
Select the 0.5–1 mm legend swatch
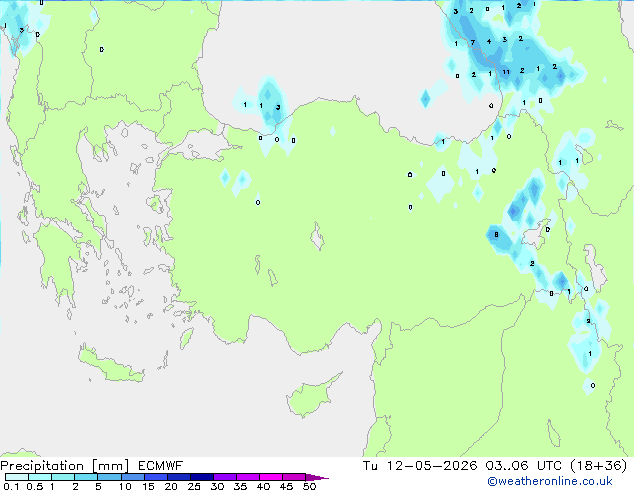coord(40,477)
